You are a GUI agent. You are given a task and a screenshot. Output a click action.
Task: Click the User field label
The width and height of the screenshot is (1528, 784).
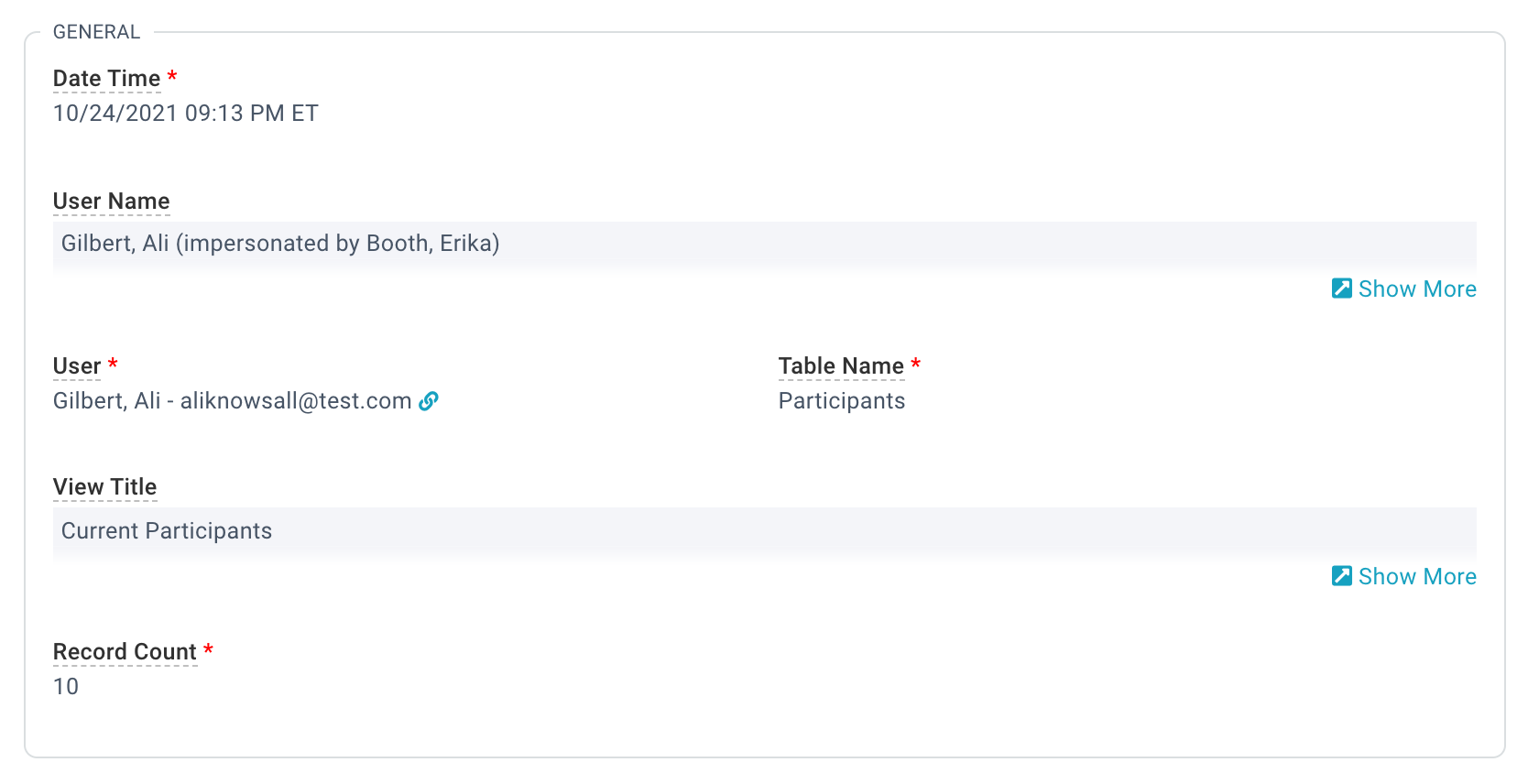pos(77,366)
